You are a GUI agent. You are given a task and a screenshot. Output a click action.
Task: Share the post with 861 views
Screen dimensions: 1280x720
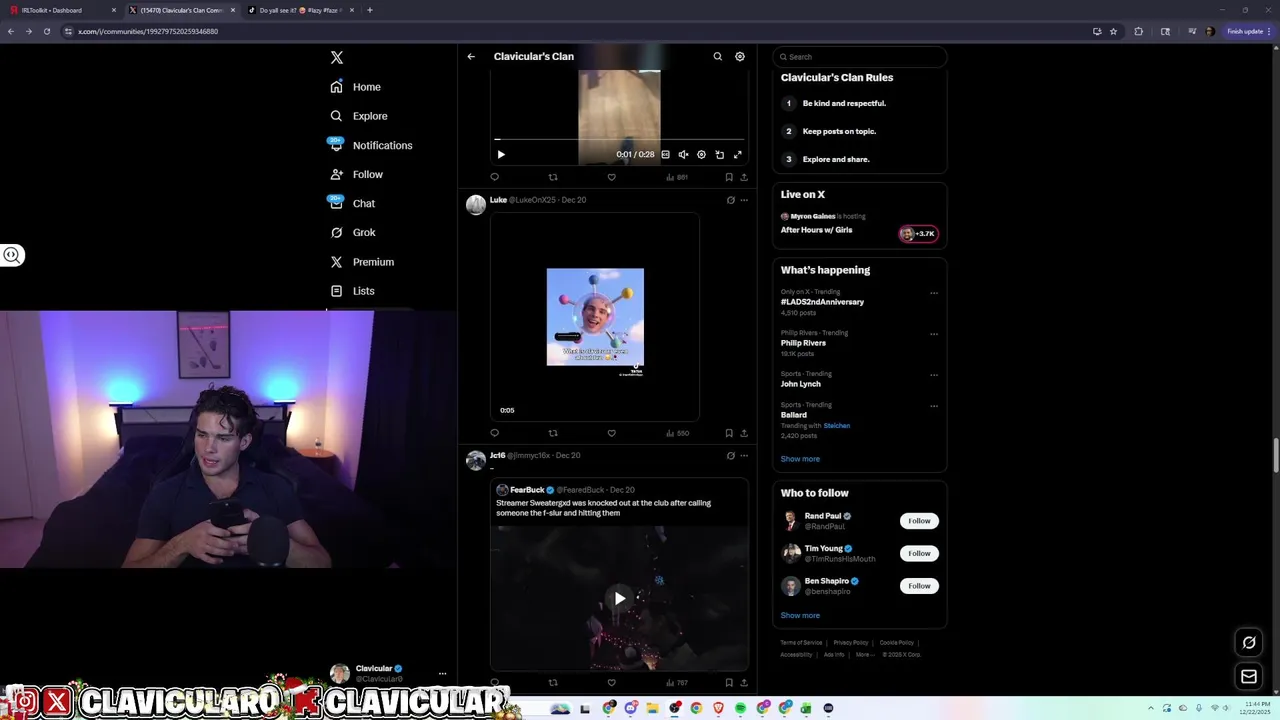coord(744,177)
